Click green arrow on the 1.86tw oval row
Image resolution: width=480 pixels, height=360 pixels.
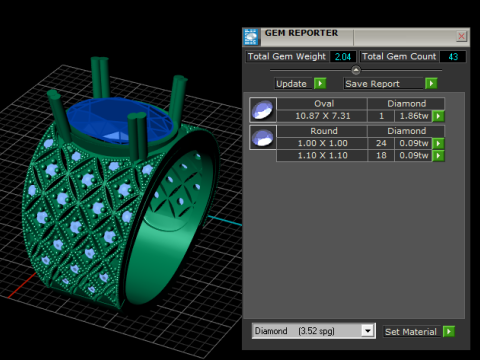coord(438,116)
